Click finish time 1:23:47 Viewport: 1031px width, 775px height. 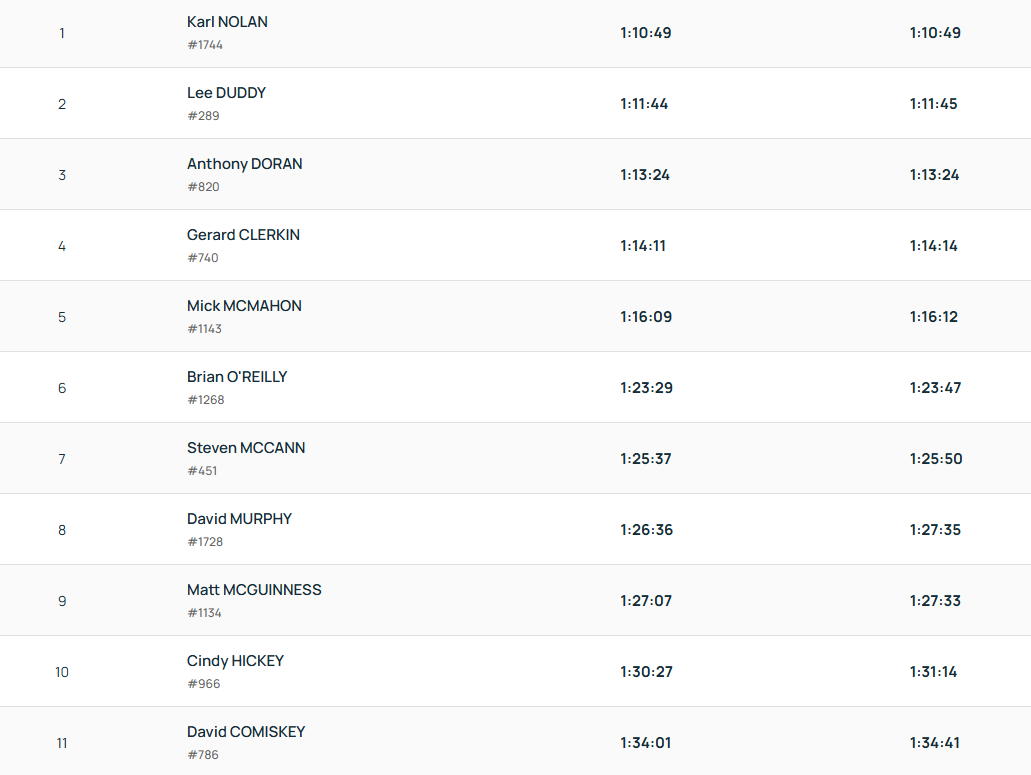coord(935,388)
